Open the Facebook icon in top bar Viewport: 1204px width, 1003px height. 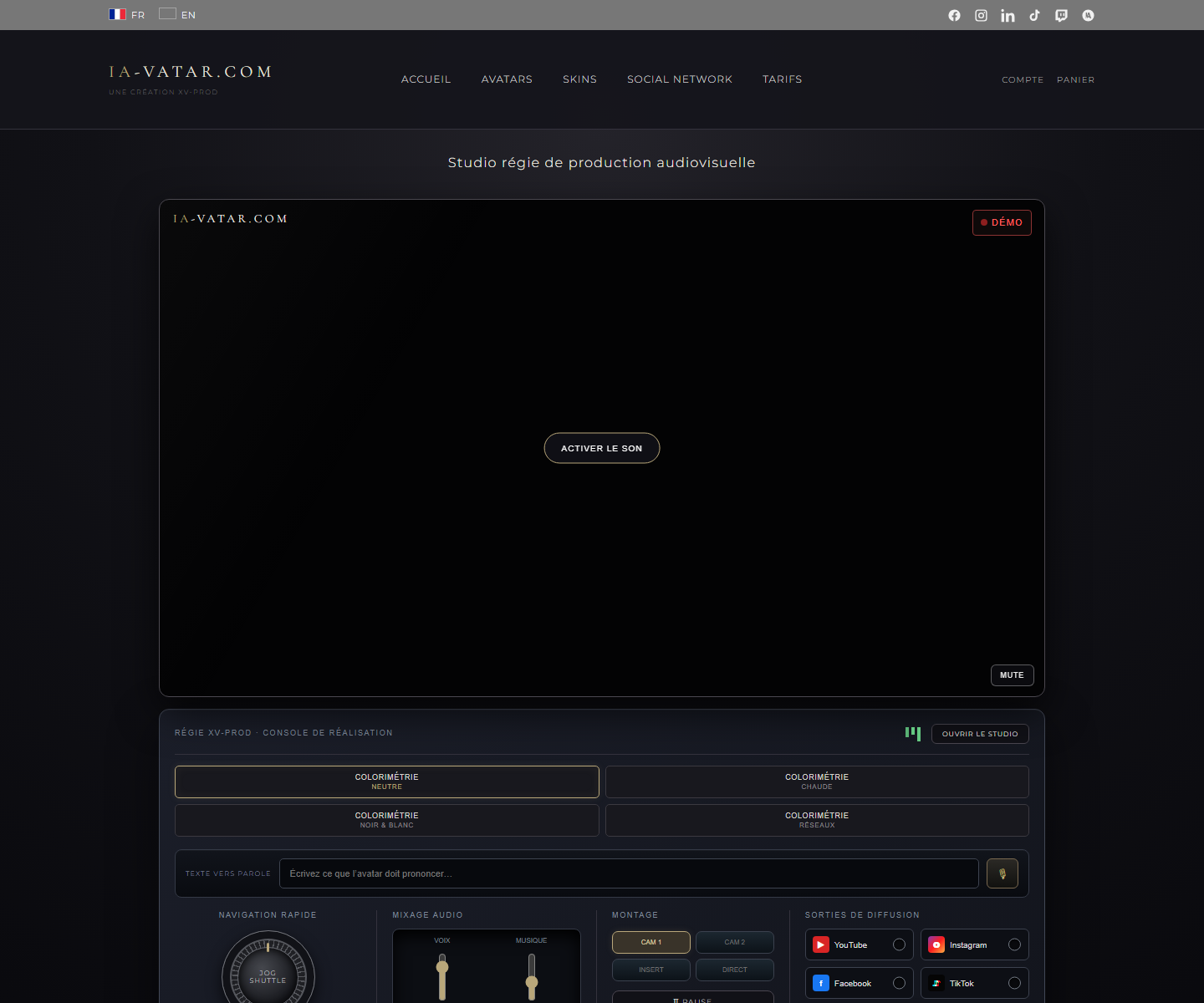954,15
